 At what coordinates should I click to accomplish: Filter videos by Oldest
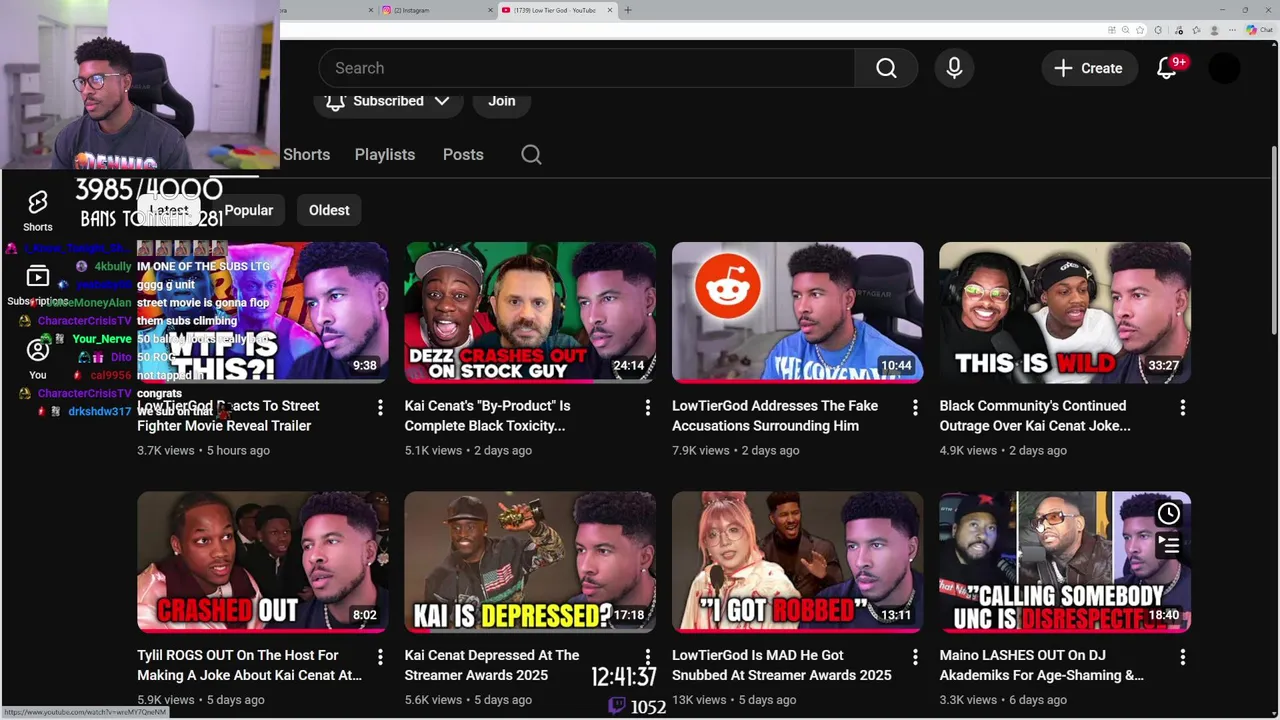[329, 210]
